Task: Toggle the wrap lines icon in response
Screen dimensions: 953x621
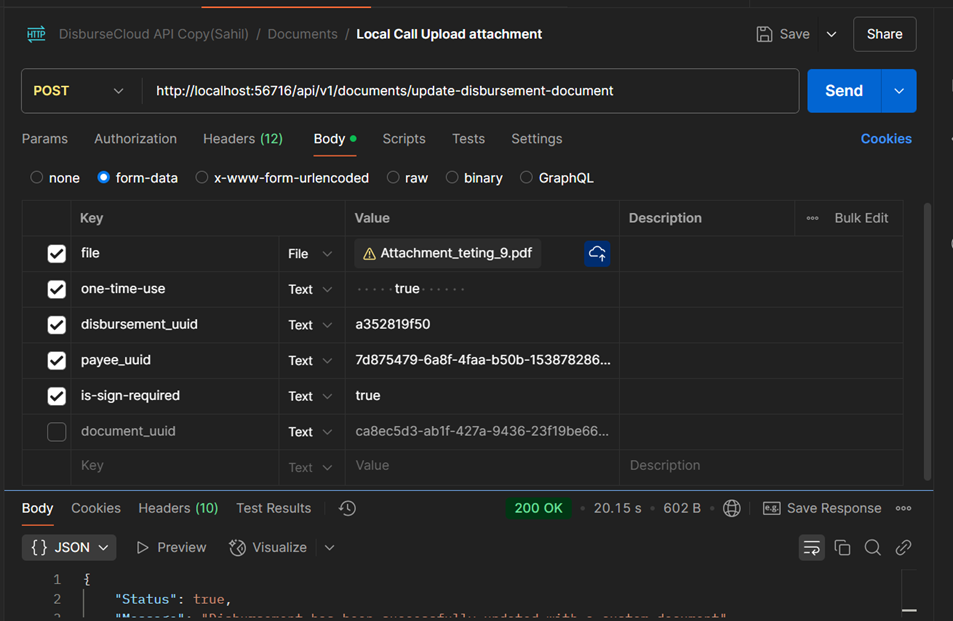Action: tap(811, 547)
